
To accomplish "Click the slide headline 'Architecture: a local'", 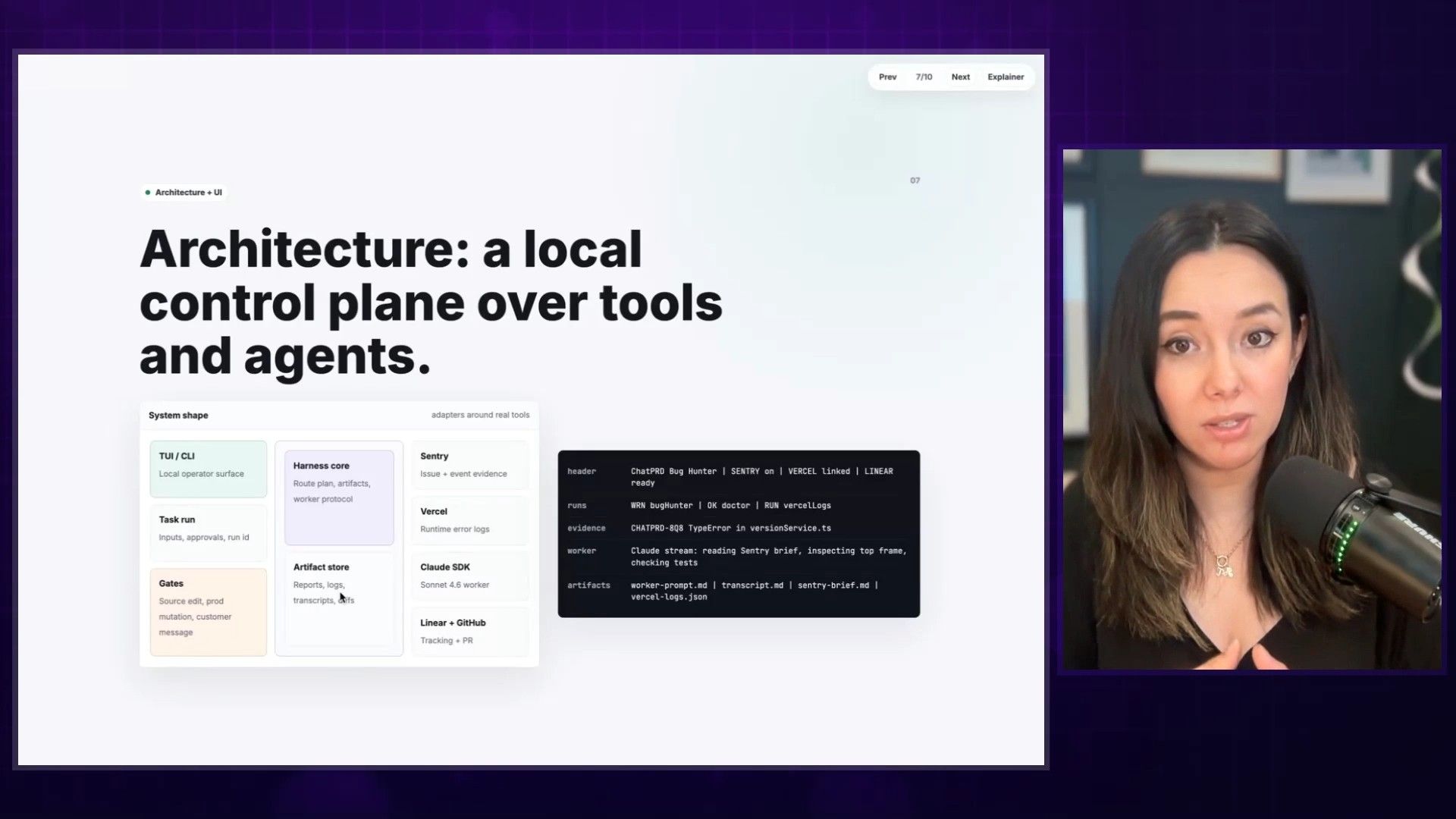I will pyautogui.click(x=391, y=249).
